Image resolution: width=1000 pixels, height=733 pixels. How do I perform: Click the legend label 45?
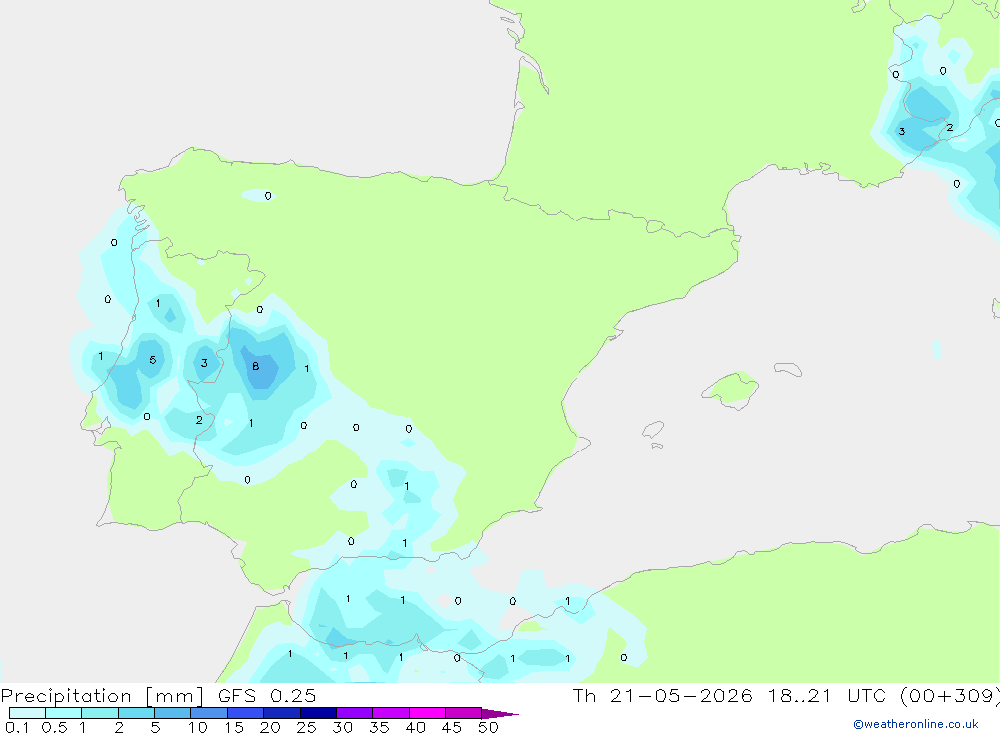pos(452,727)
